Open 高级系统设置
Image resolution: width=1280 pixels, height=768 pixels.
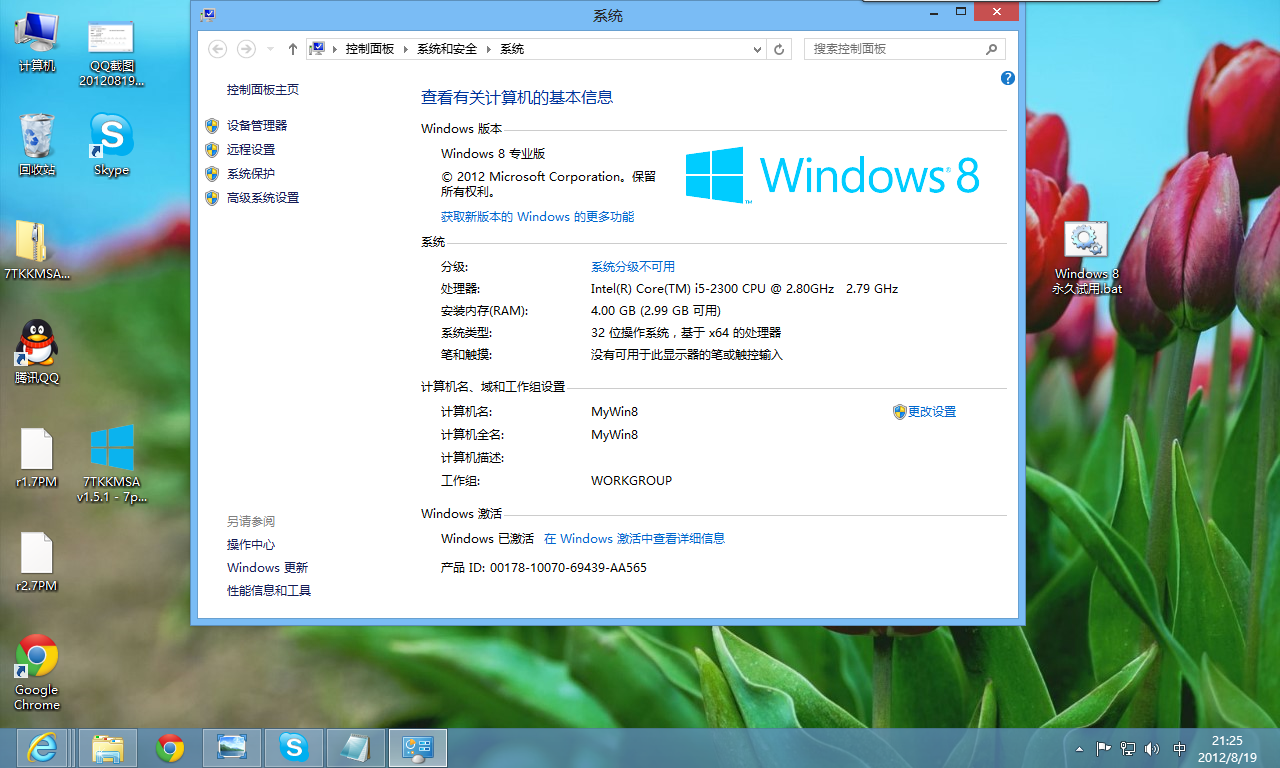(263, 197)
